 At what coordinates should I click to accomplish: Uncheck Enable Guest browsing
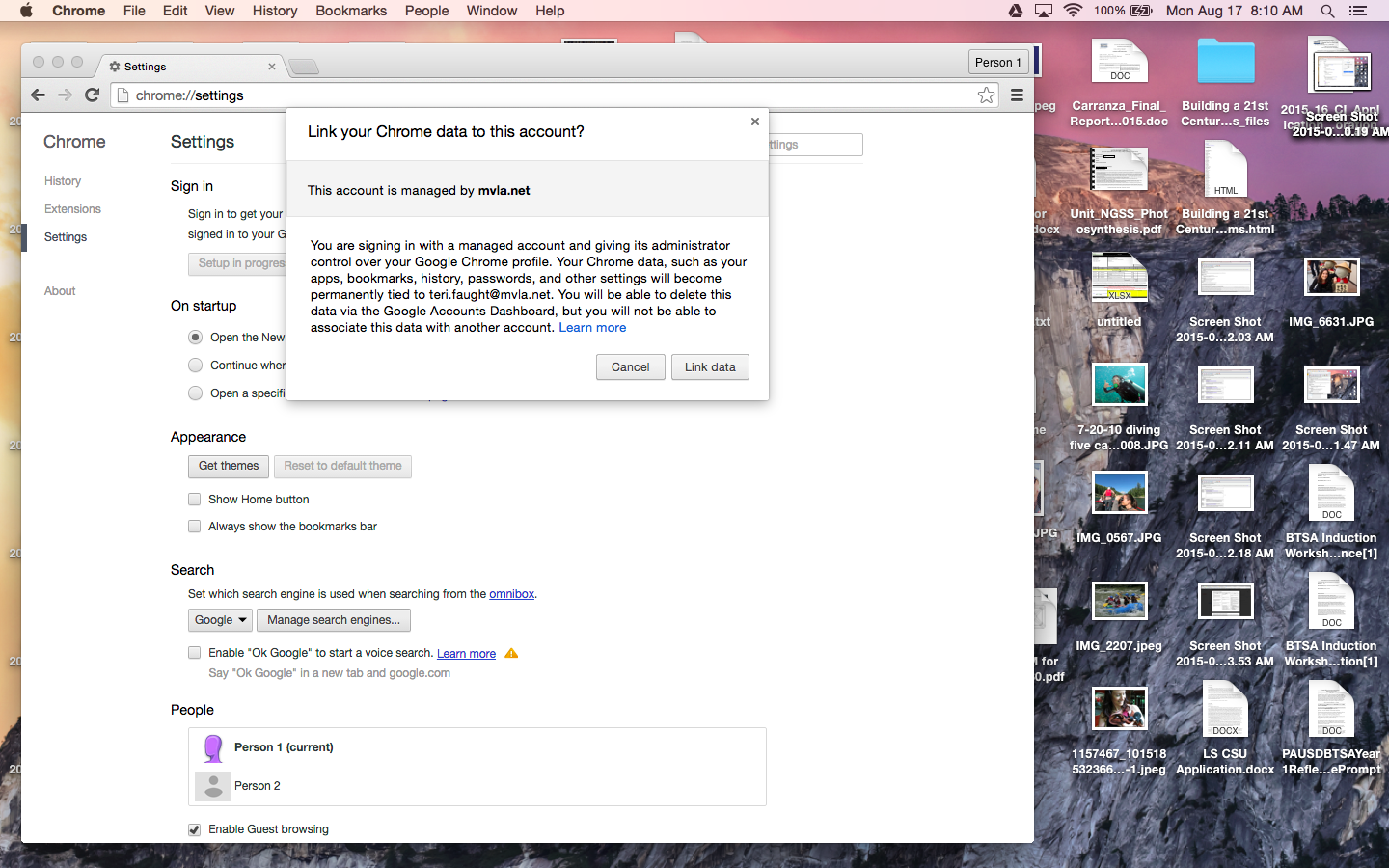[x=195, y=829]
